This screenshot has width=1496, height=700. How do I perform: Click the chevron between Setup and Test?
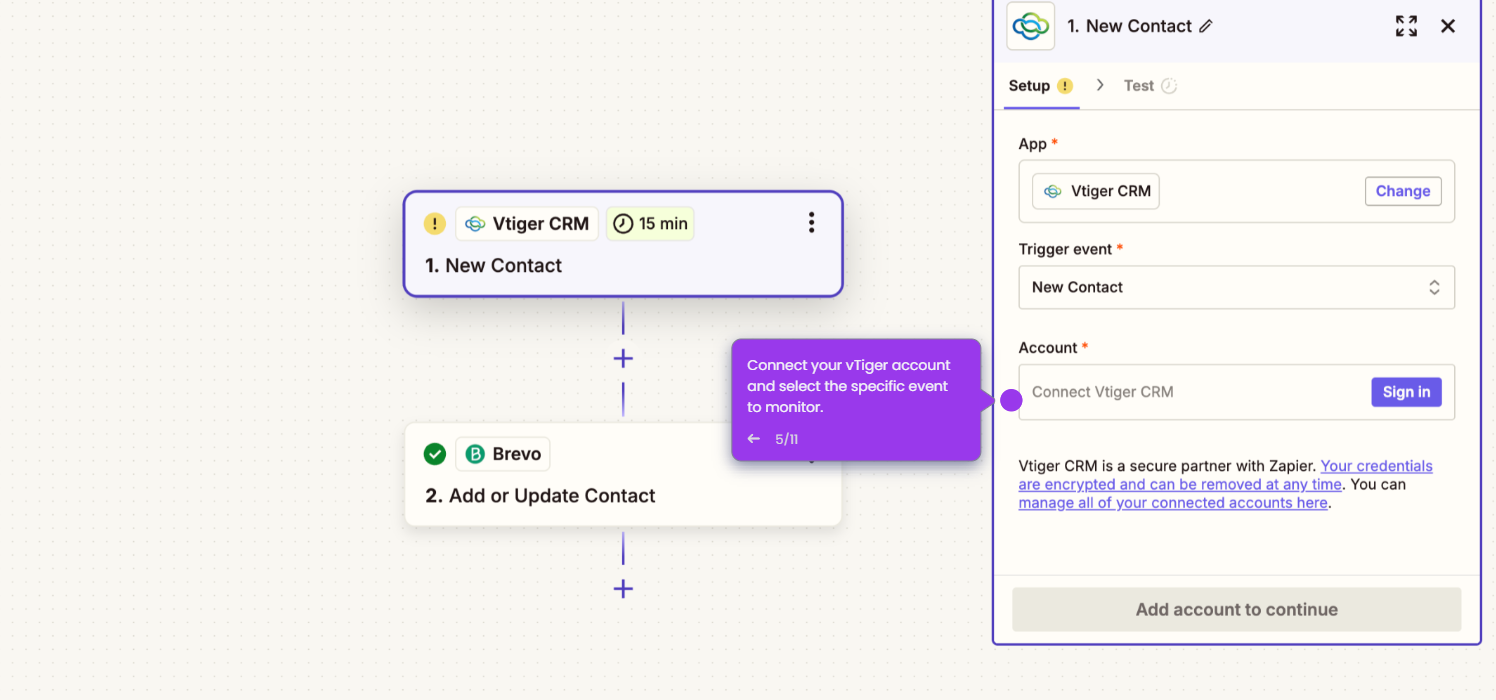point(1100,85)
